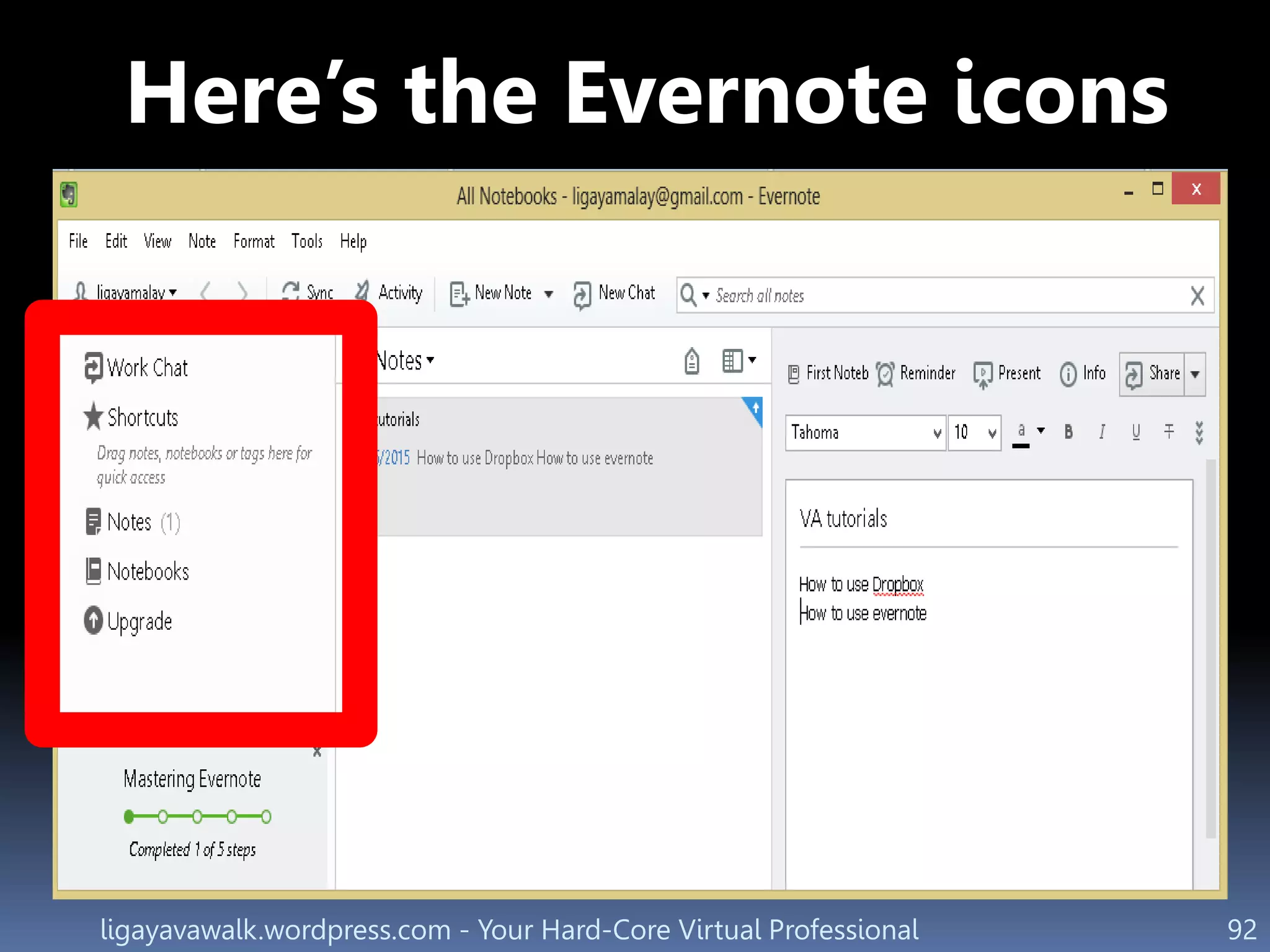The height and width of the screenshot is (952, 1270).
Task: Click the Evernote elephant app icon
Action: 69,195
